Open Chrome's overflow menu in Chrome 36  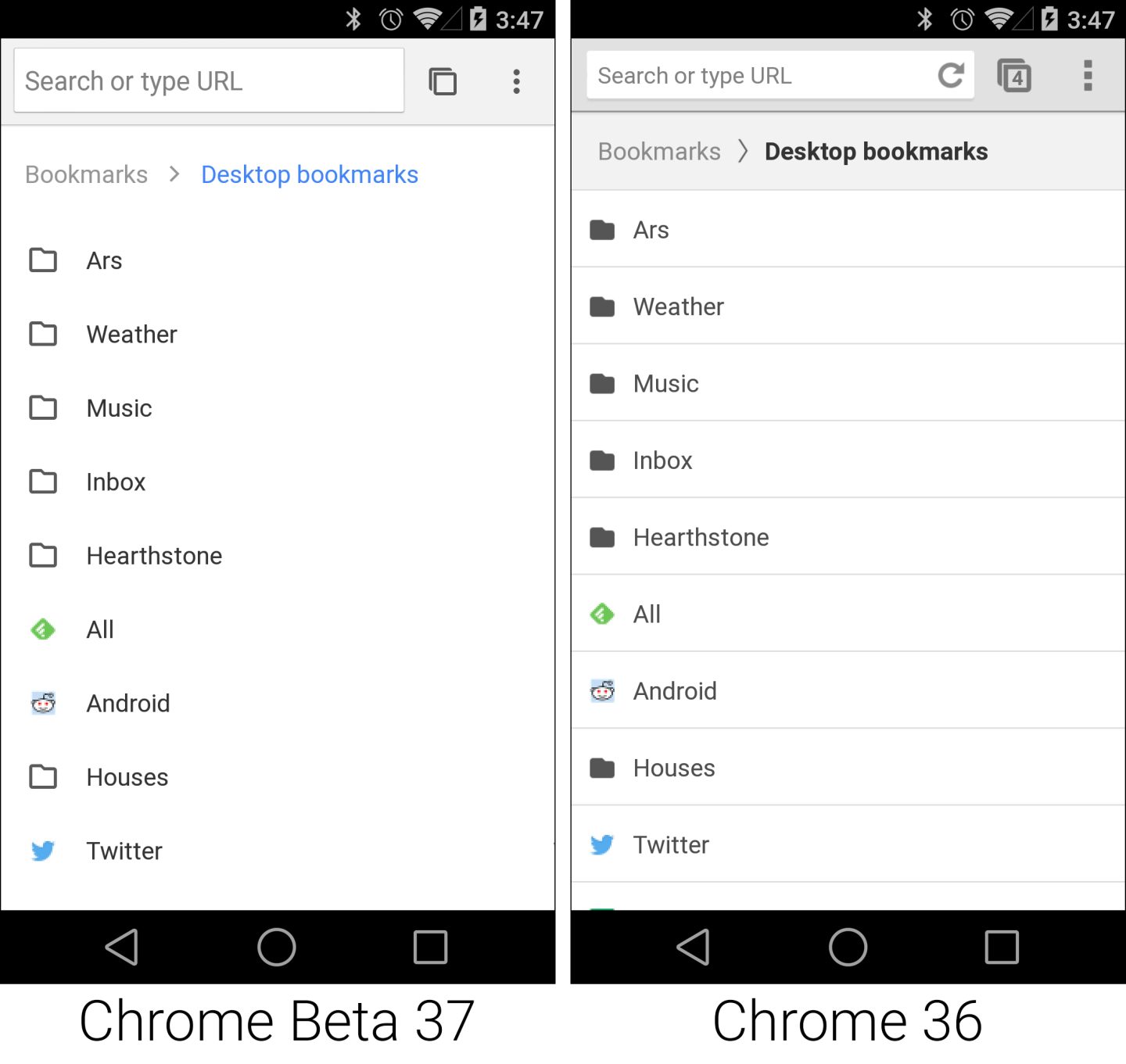(1087, 75)
